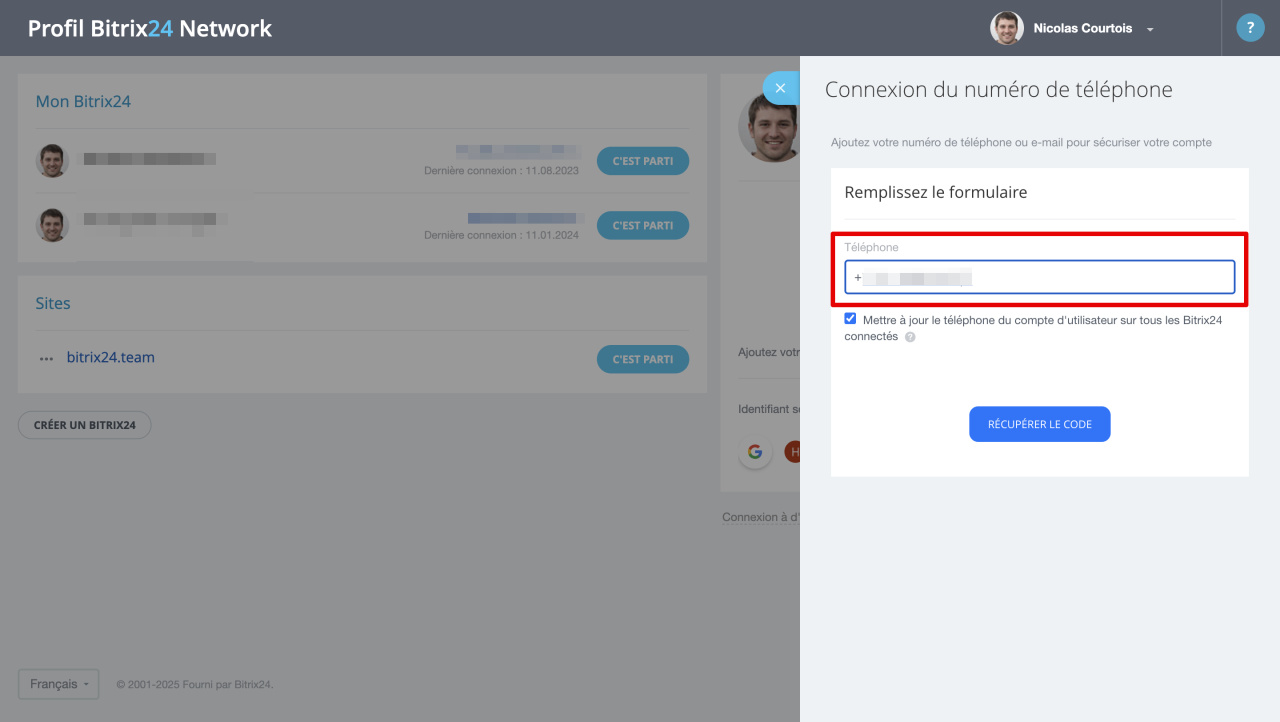1280x722 pixels.
Task: Uncheck update phone on all Bitrix24 checkbox
Action: tap(850, 319)
